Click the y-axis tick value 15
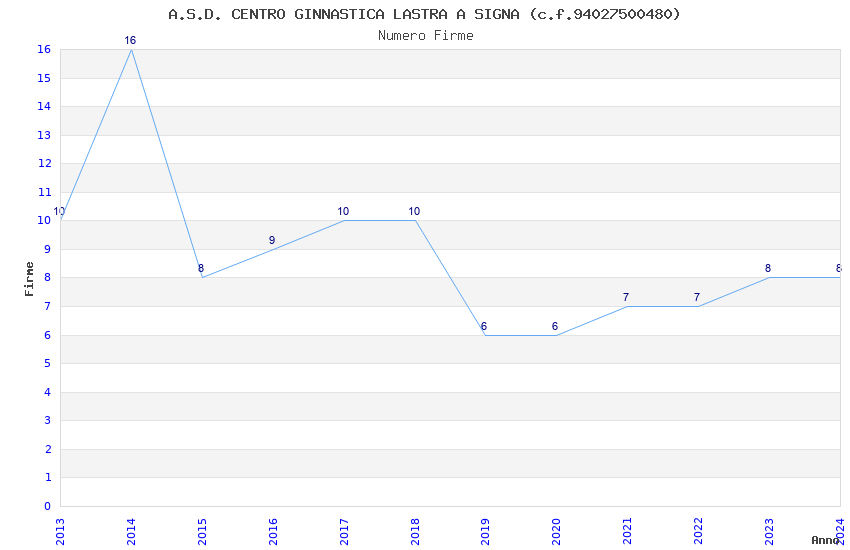The image size is (850, 550). [x=44, y=79]
